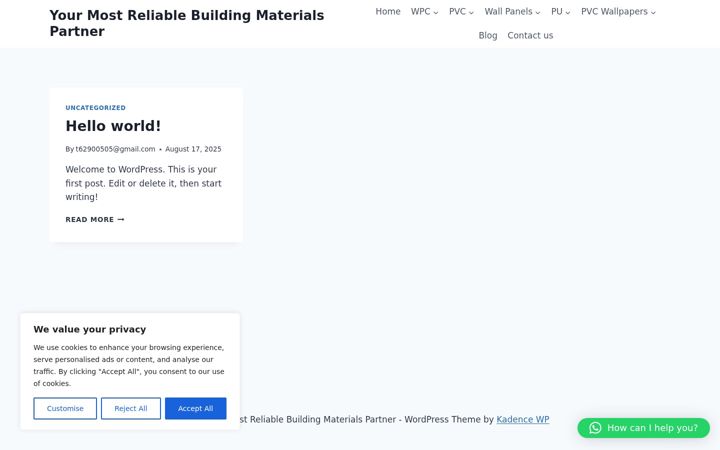The width and height of the screenshot is (720, 450).
Task: Open the WPC menu item
Action: [x=420, y=11]
